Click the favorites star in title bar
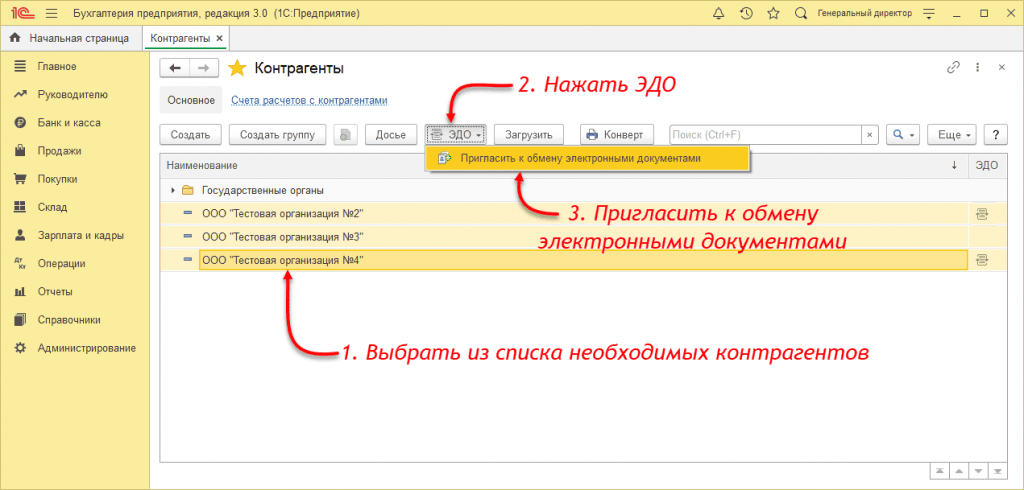This screenshot has height=490, width=1024. click(x=772, y=14)
